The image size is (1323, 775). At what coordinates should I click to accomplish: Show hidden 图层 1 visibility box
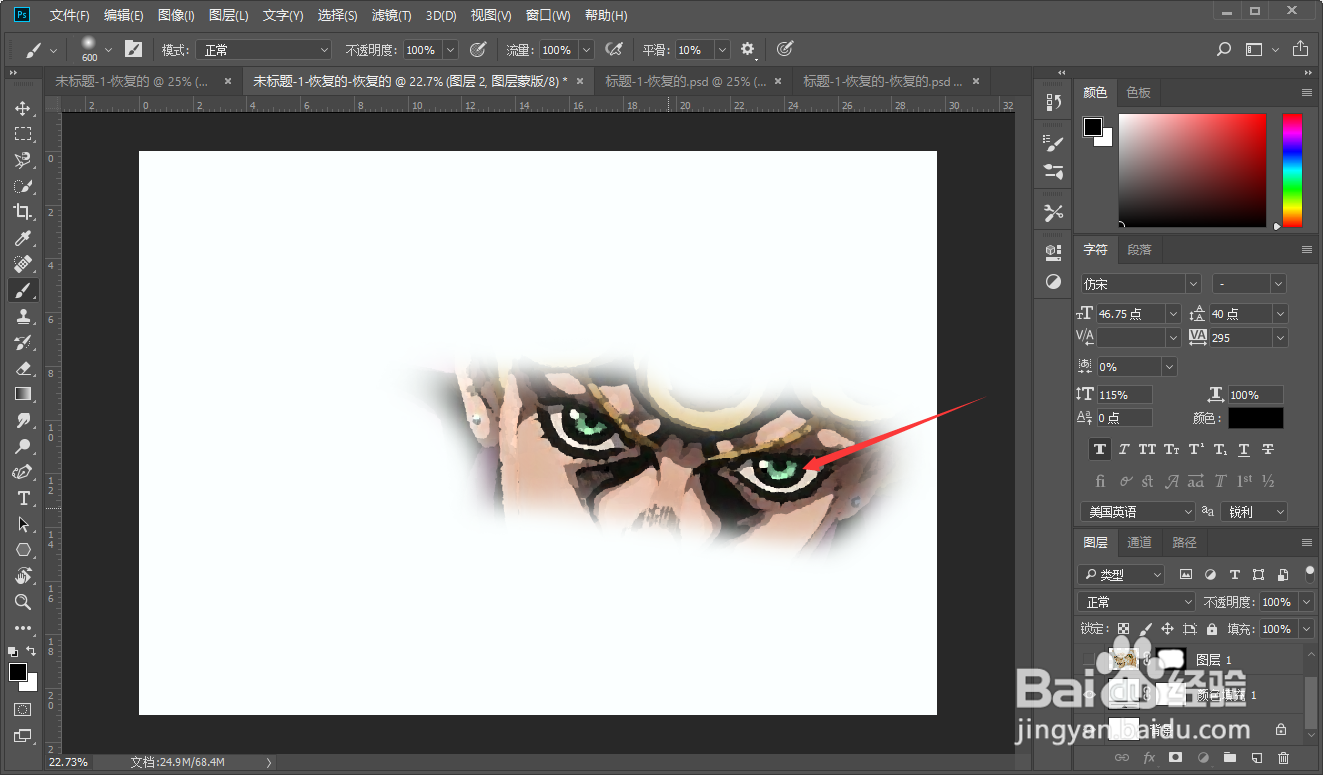click(x=1089, y=660)
